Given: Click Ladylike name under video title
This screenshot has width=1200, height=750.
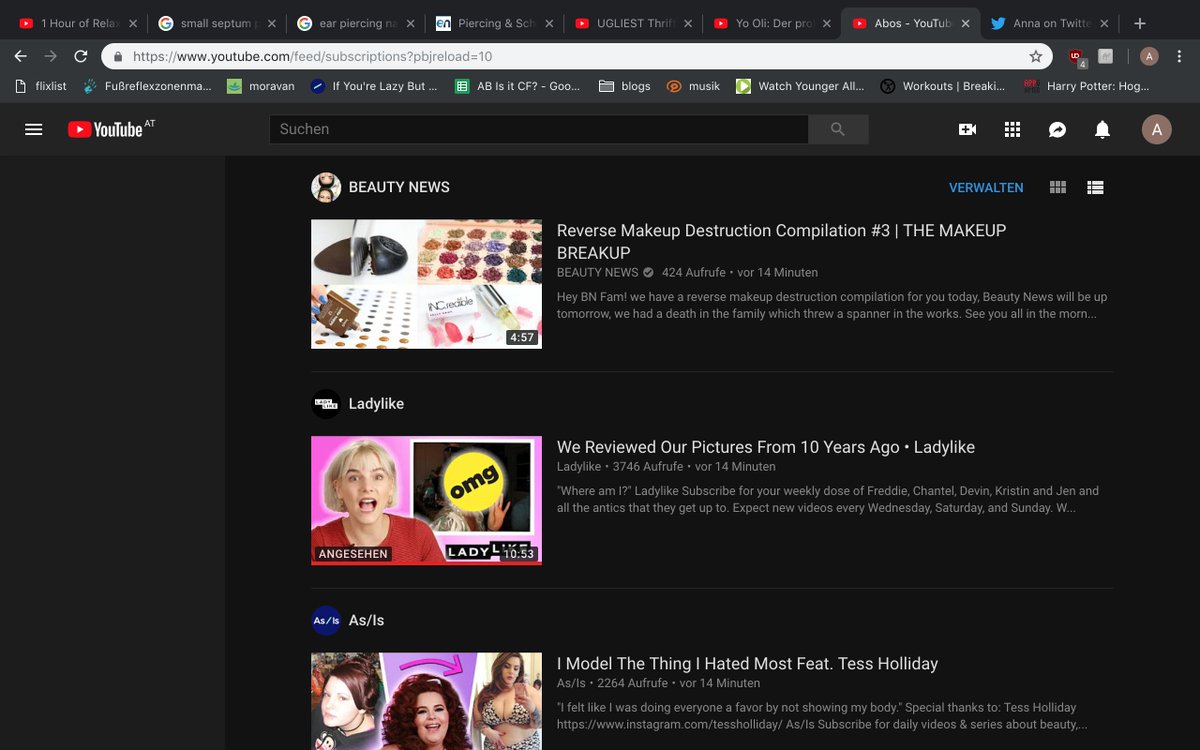Looking at the screenshot, I should (x=579, y=466).
